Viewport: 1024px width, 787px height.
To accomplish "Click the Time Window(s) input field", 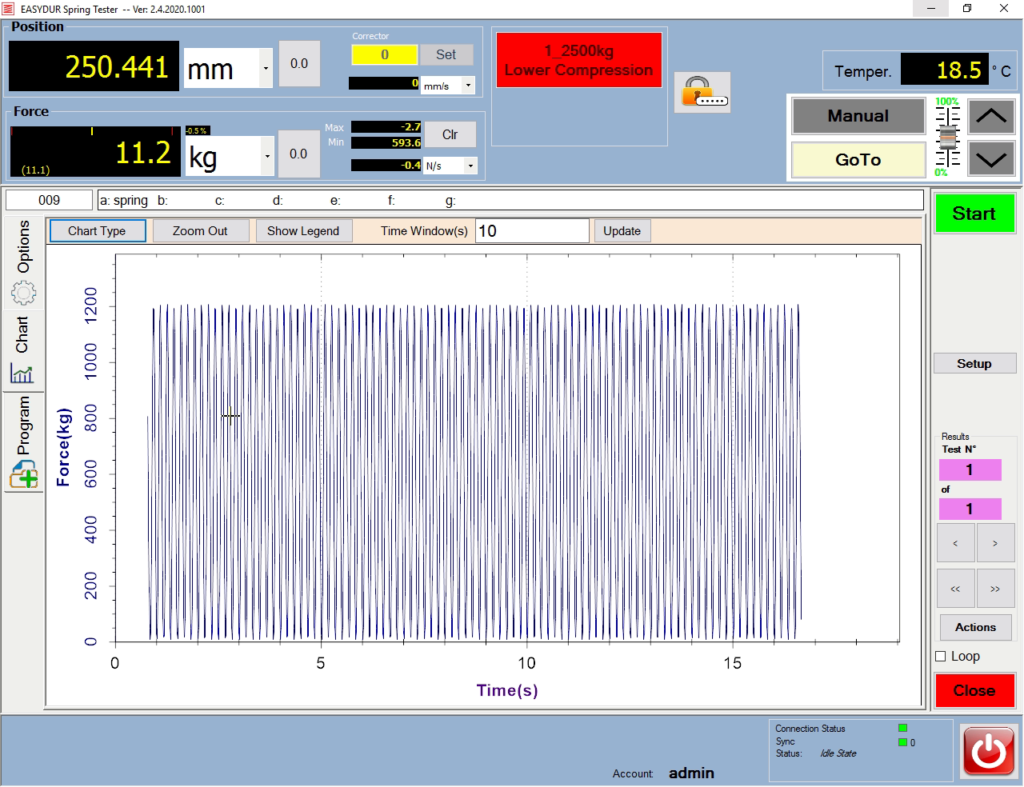I will coord(531,231).
